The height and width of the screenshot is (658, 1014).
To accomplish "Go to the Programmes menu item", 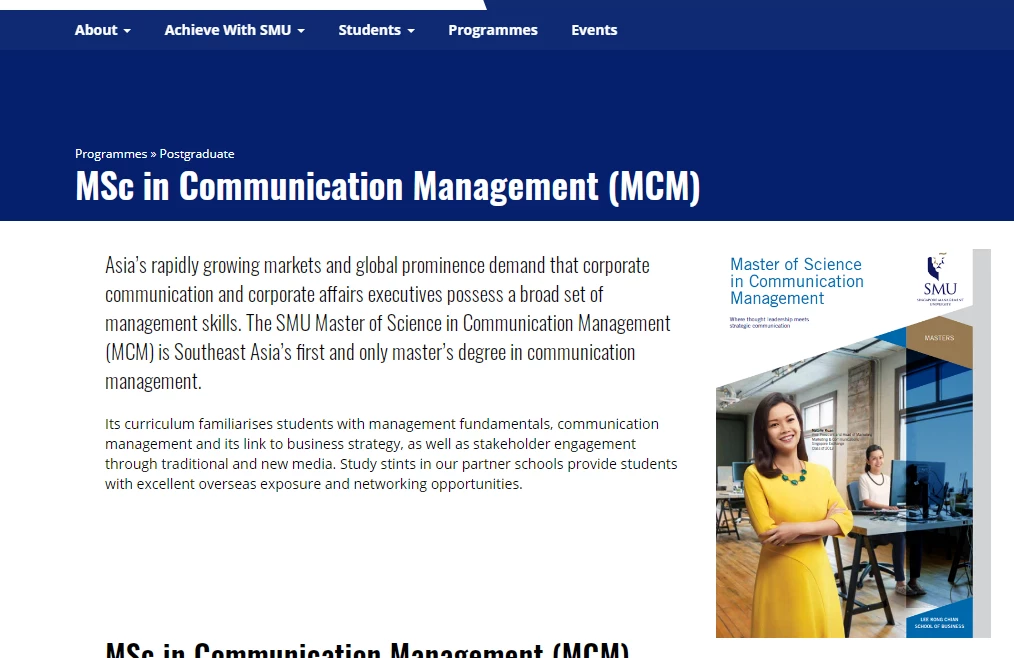I will 493,30.
